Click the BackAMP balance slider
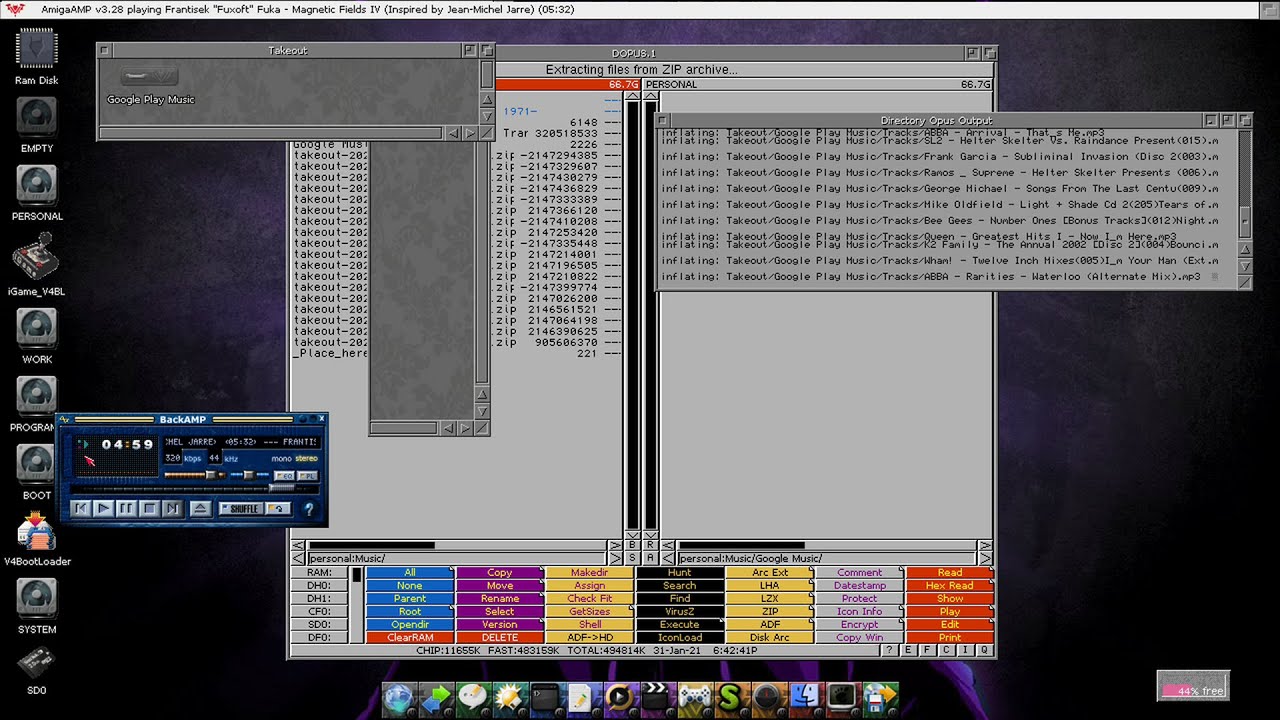Image resolution: width=1280 pixels, height=720 pixels. [249, 475]
